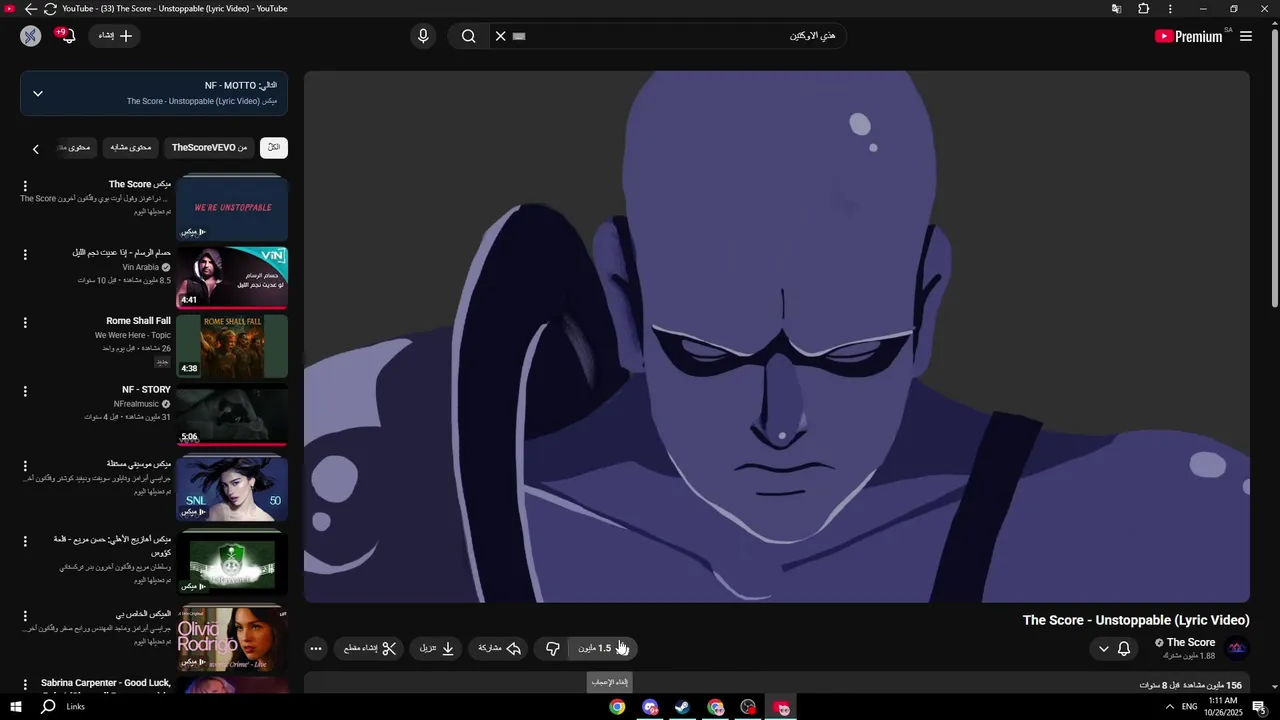Start voice search with the microphone icon

423,36
